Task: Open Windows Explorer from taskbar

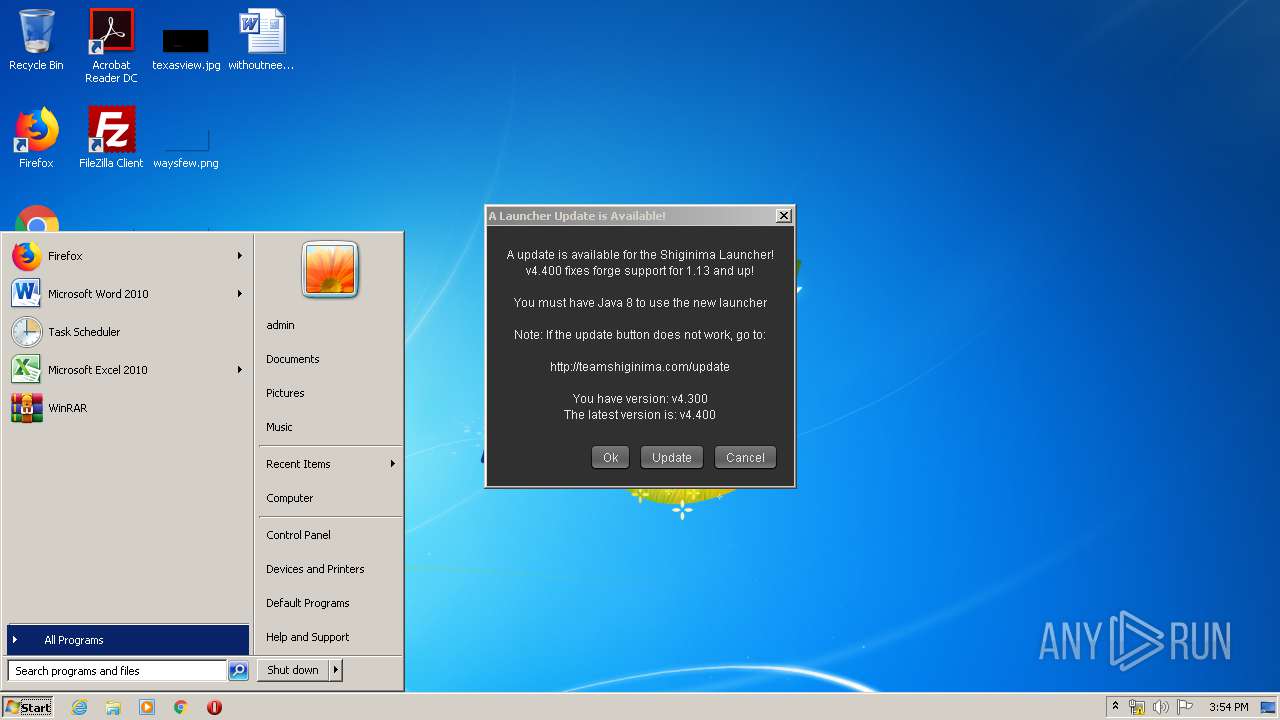Action: 113,707
